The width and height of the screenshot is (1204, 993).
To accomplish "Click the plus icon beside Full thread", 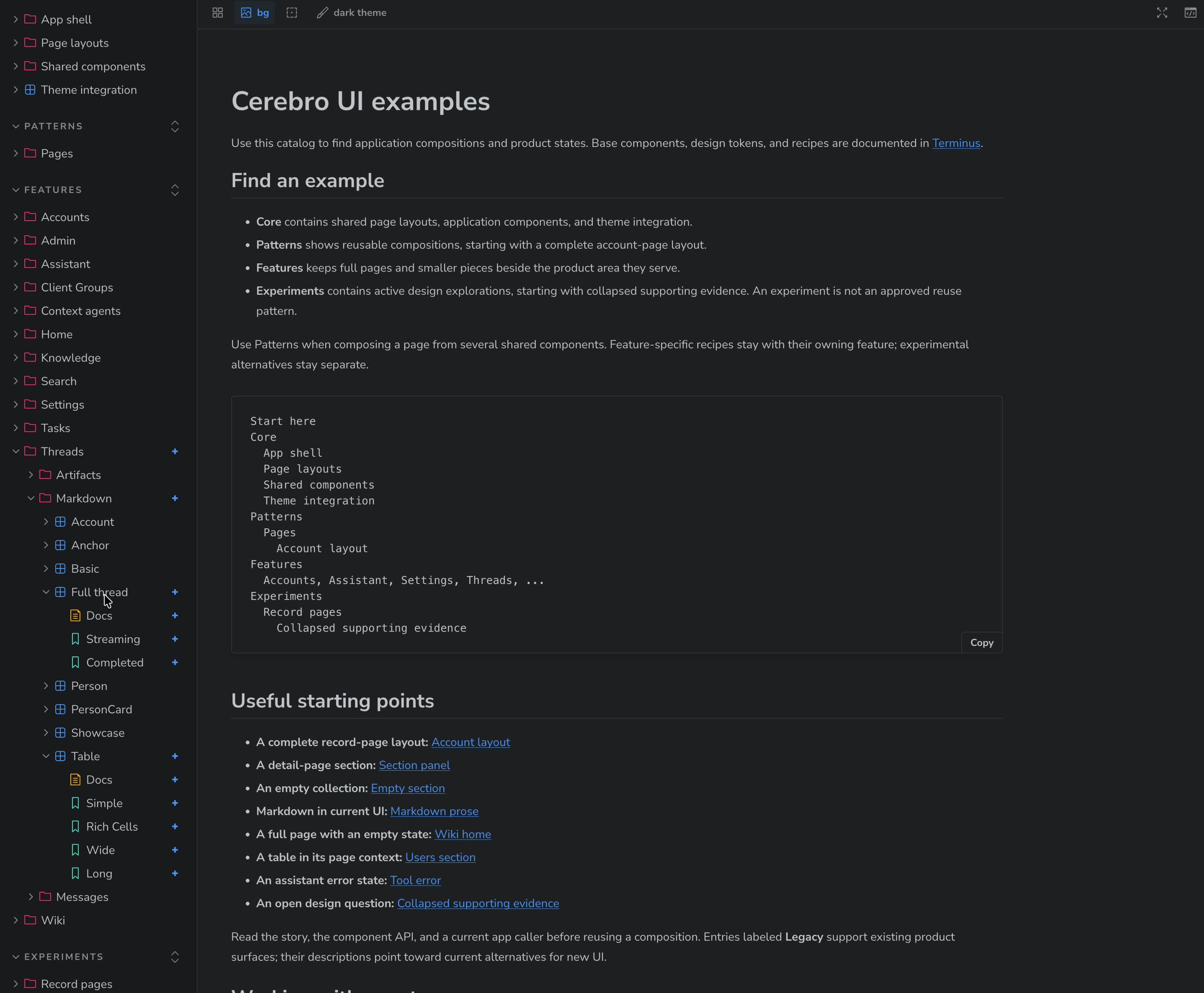I will pyautogui.click(x=175, y=593).
